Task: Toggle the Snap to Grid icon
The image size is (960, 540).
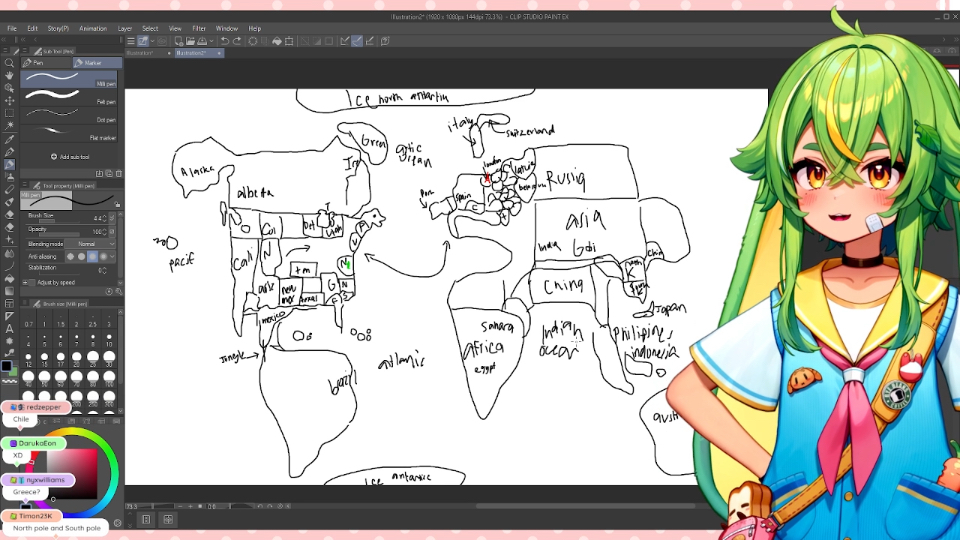Action: pyautogui.click(x=369, y=41)
